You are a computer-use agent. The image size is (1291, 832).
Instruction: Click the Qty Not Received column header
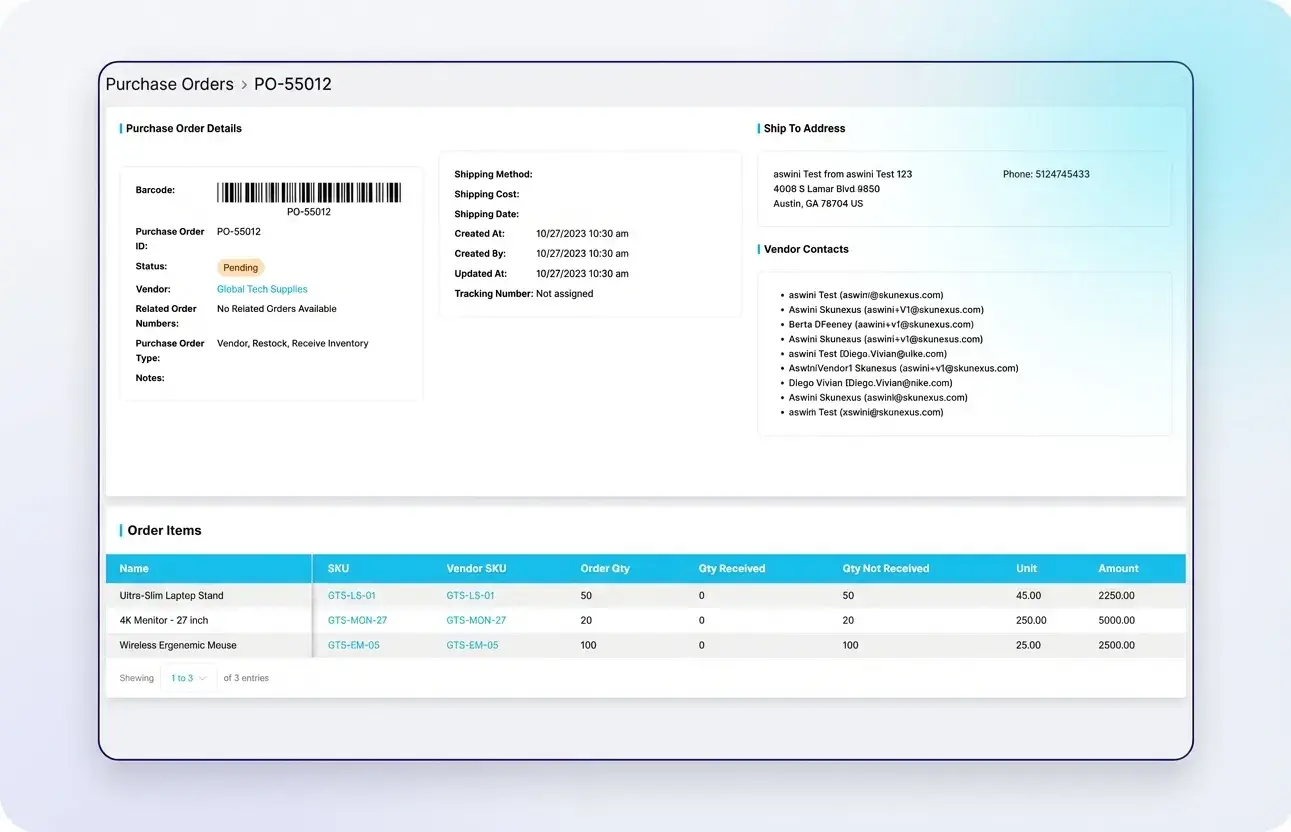(885, 569)
